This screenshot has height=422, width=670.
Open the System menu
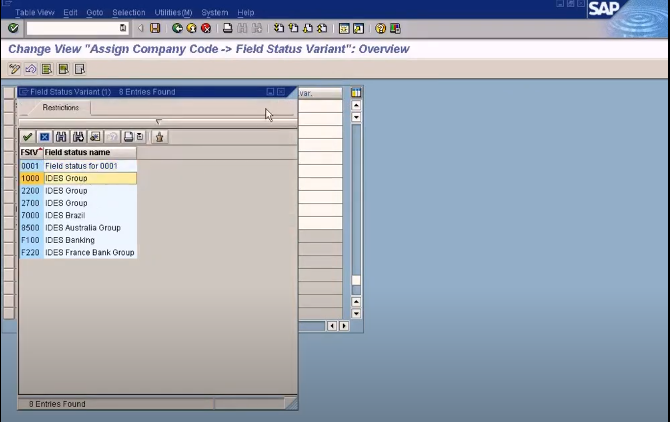215,13
